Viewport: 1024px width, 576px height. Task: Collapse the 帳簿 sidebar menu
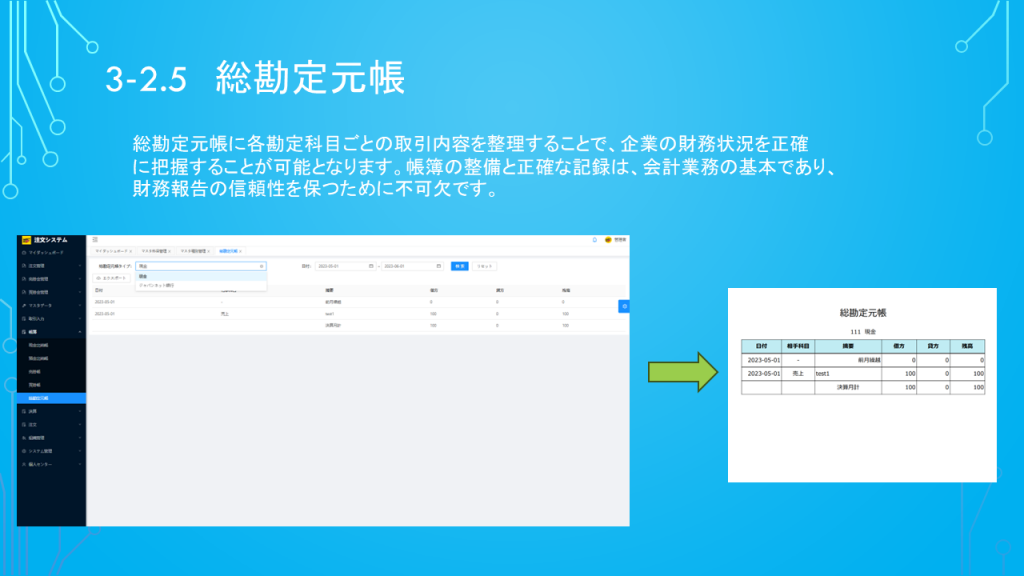51,332
